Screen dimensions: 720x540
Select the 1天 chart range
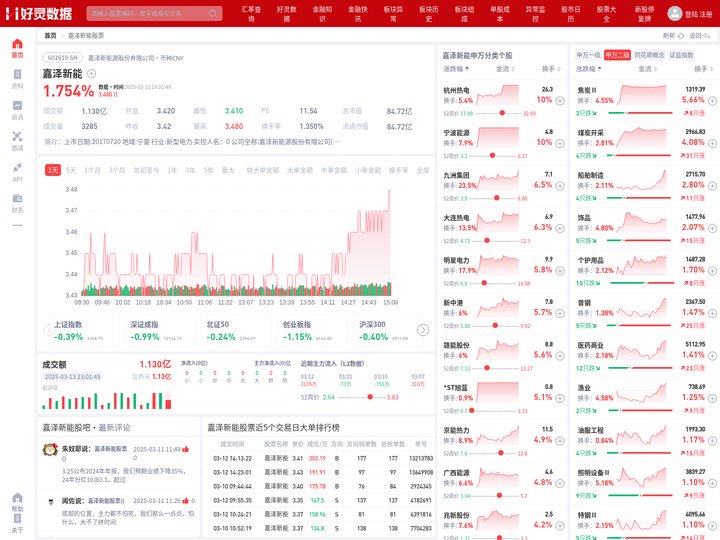[53, 170]
